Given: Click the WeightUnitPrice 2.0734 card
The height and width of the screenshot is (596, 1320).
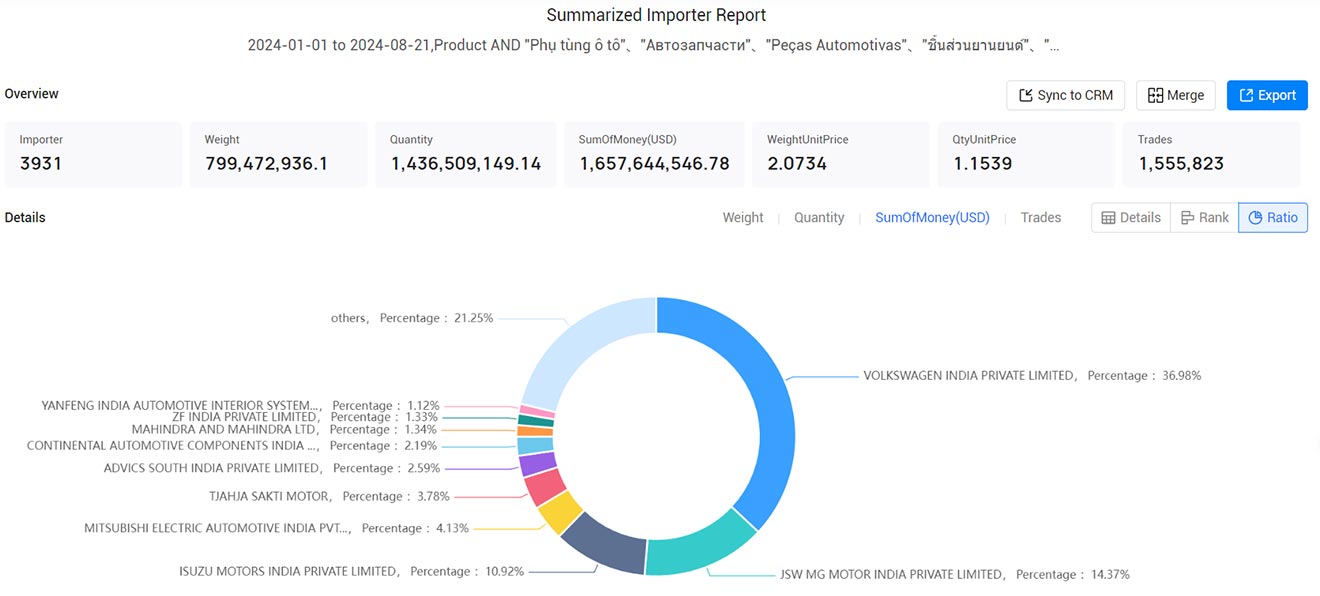Looking at the screenshot, I should 841,155.
